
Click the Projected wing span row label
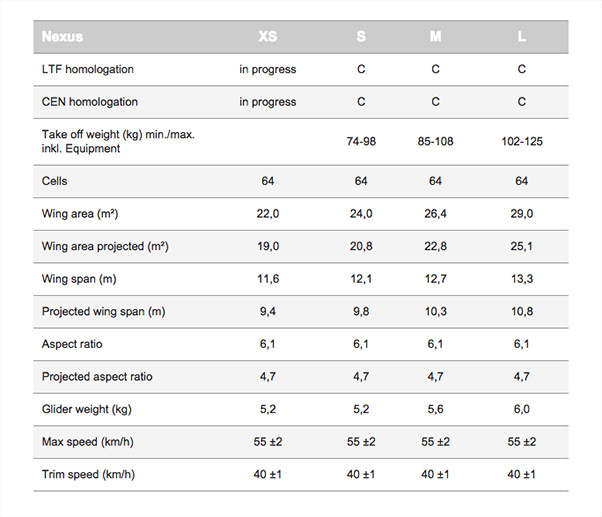coord(103,311)
